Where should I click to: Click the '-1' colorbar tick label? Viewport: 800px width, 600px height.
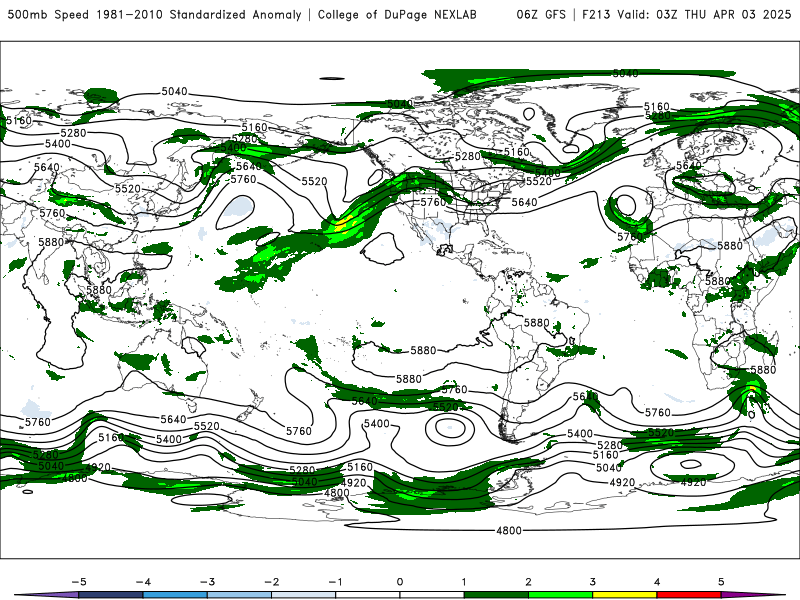335,582
